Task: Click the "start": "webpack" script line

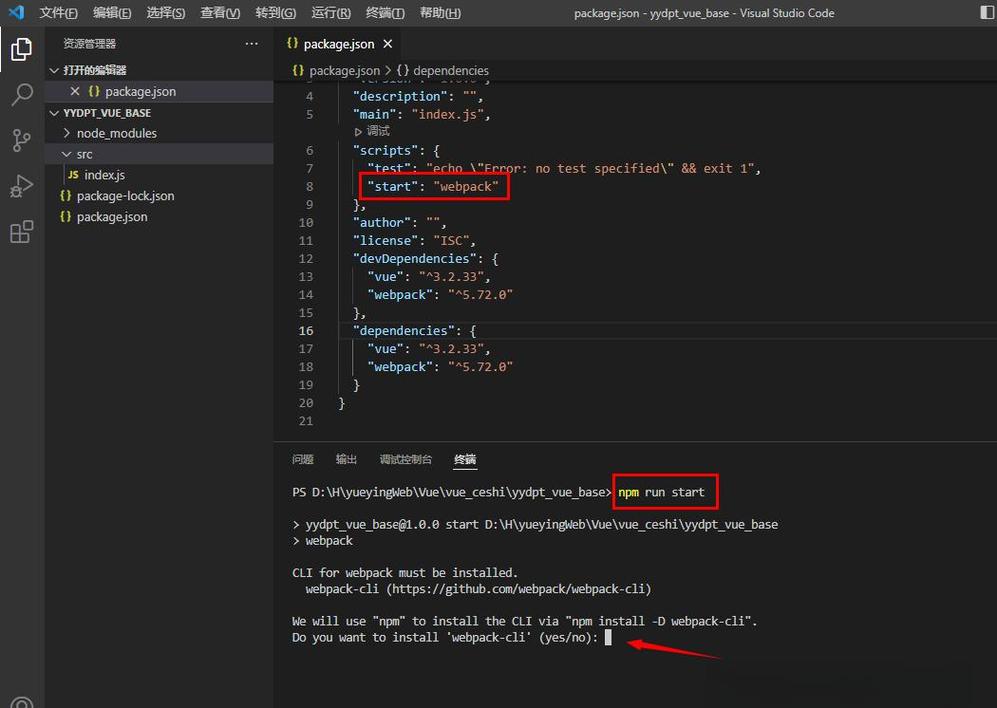Action: pyautogui.click(x=433, y=186)
